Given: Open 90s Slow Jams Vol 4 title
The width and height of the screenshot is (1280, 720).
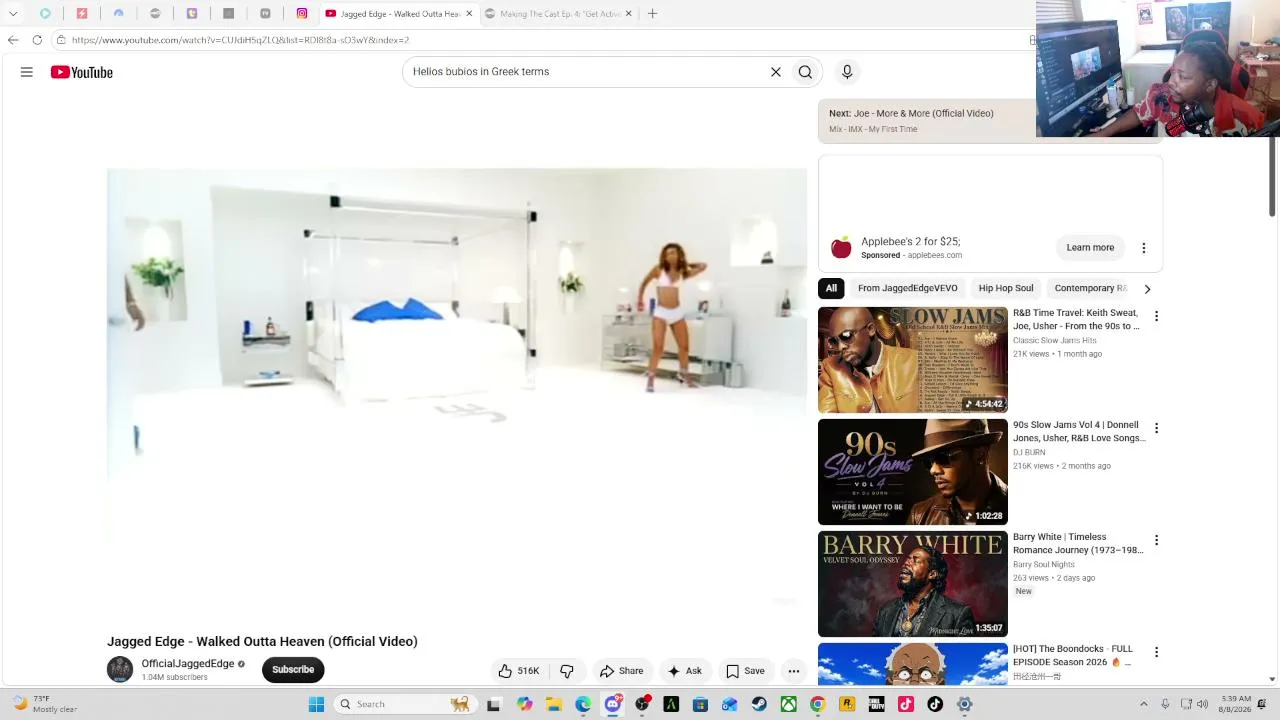Looking at the screenshot, I should point(1079,431).
